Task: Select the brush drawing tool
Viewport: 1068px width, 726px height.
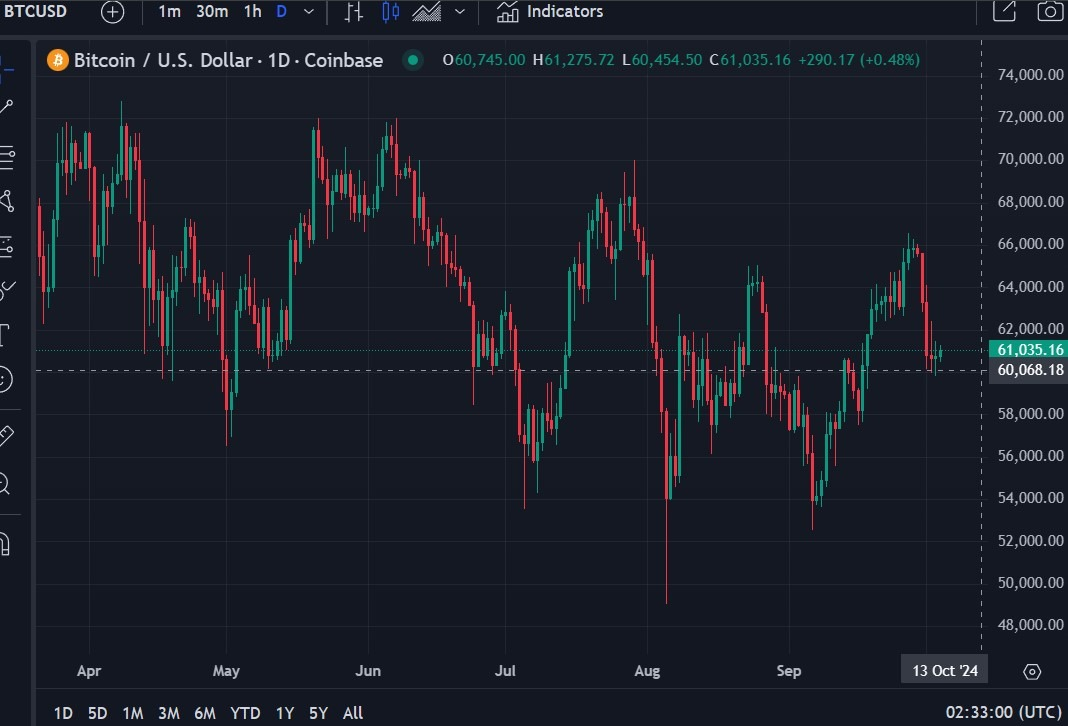Action: point(7,291)
